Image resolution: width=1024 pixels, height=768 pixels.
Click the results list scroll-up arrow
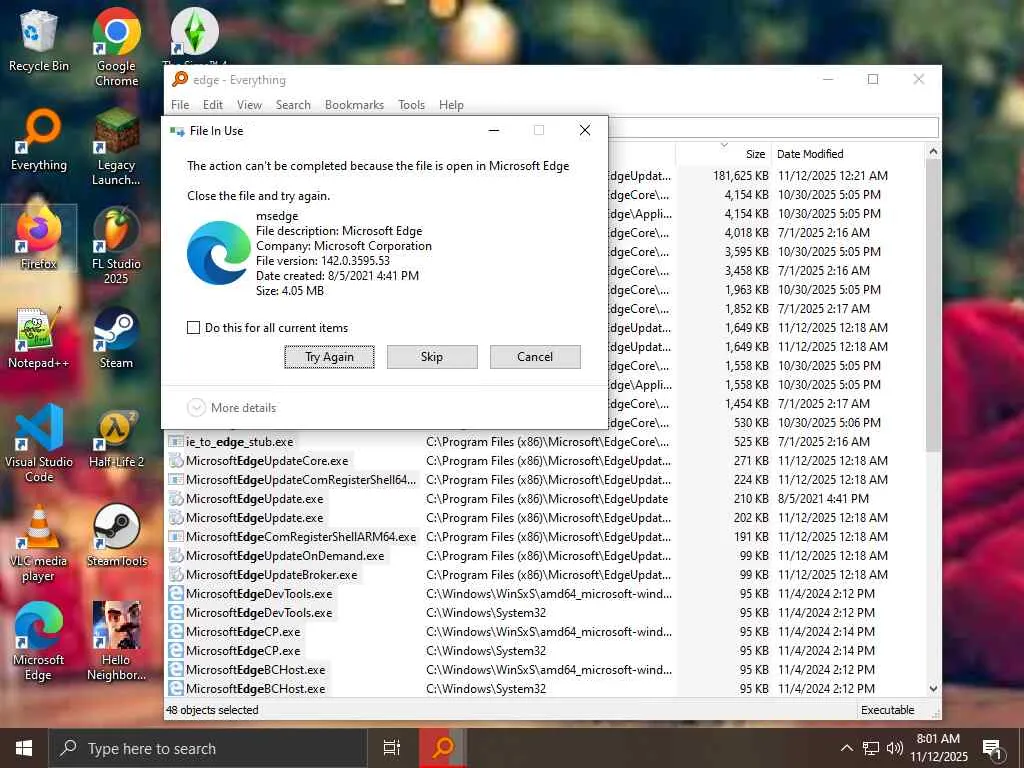[933, 152]
